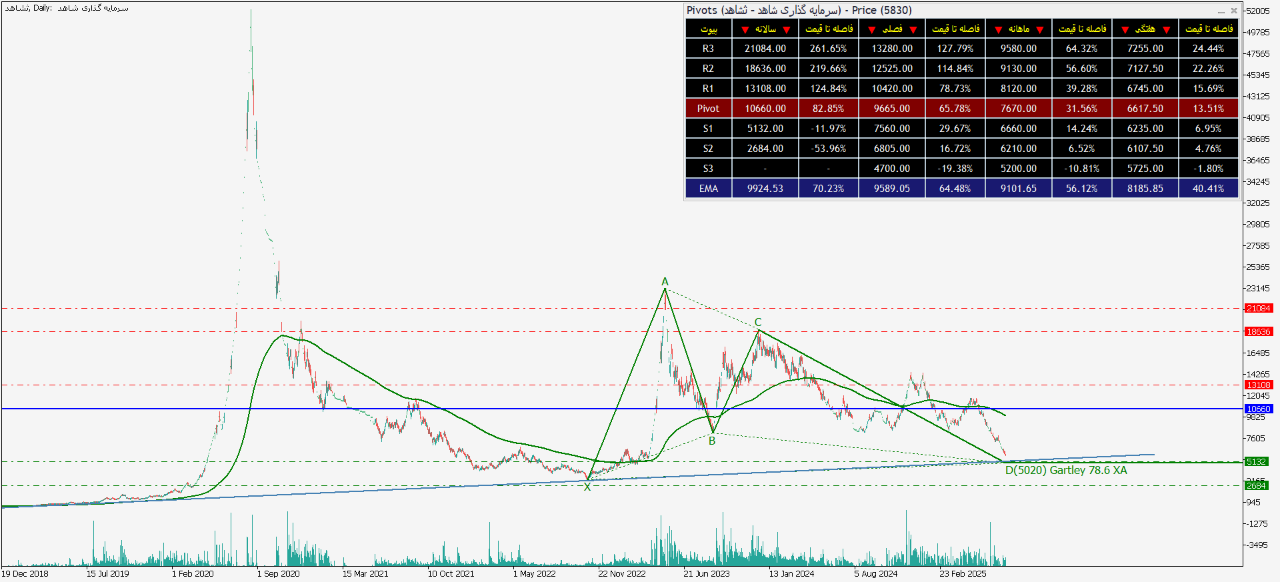
Task: Close the Pivots panel
Action: 1233,10
